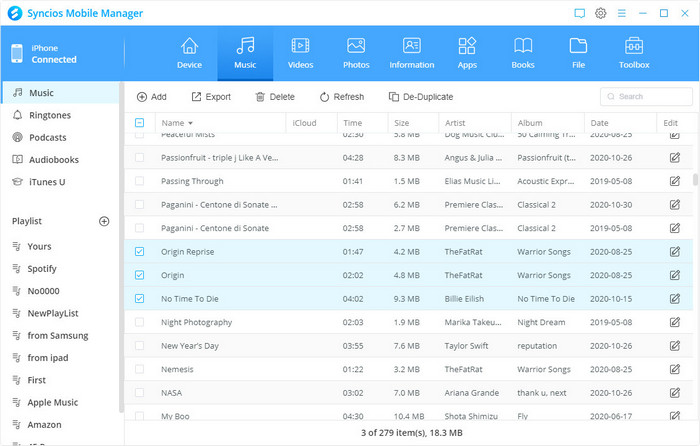This screenshot has height=446, width=700.
Task: Open the Device tab
Action: 189,54
